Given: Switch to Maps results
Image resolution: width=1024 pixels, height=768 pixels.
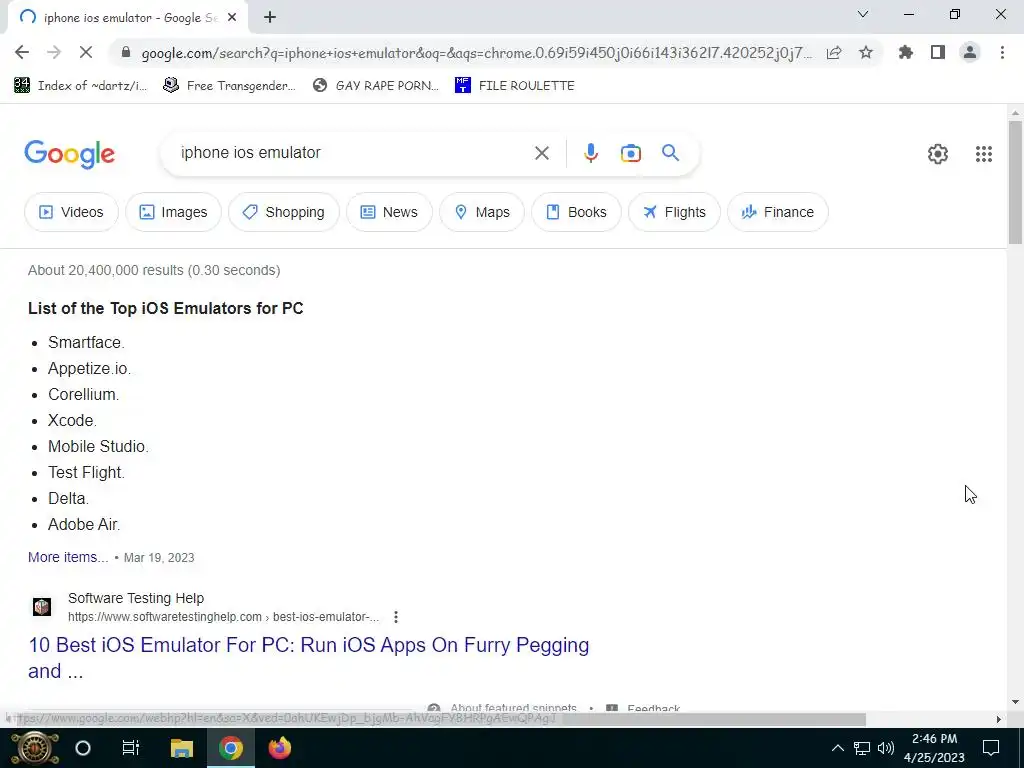Looking at the screenshot, I should point(482,212).
